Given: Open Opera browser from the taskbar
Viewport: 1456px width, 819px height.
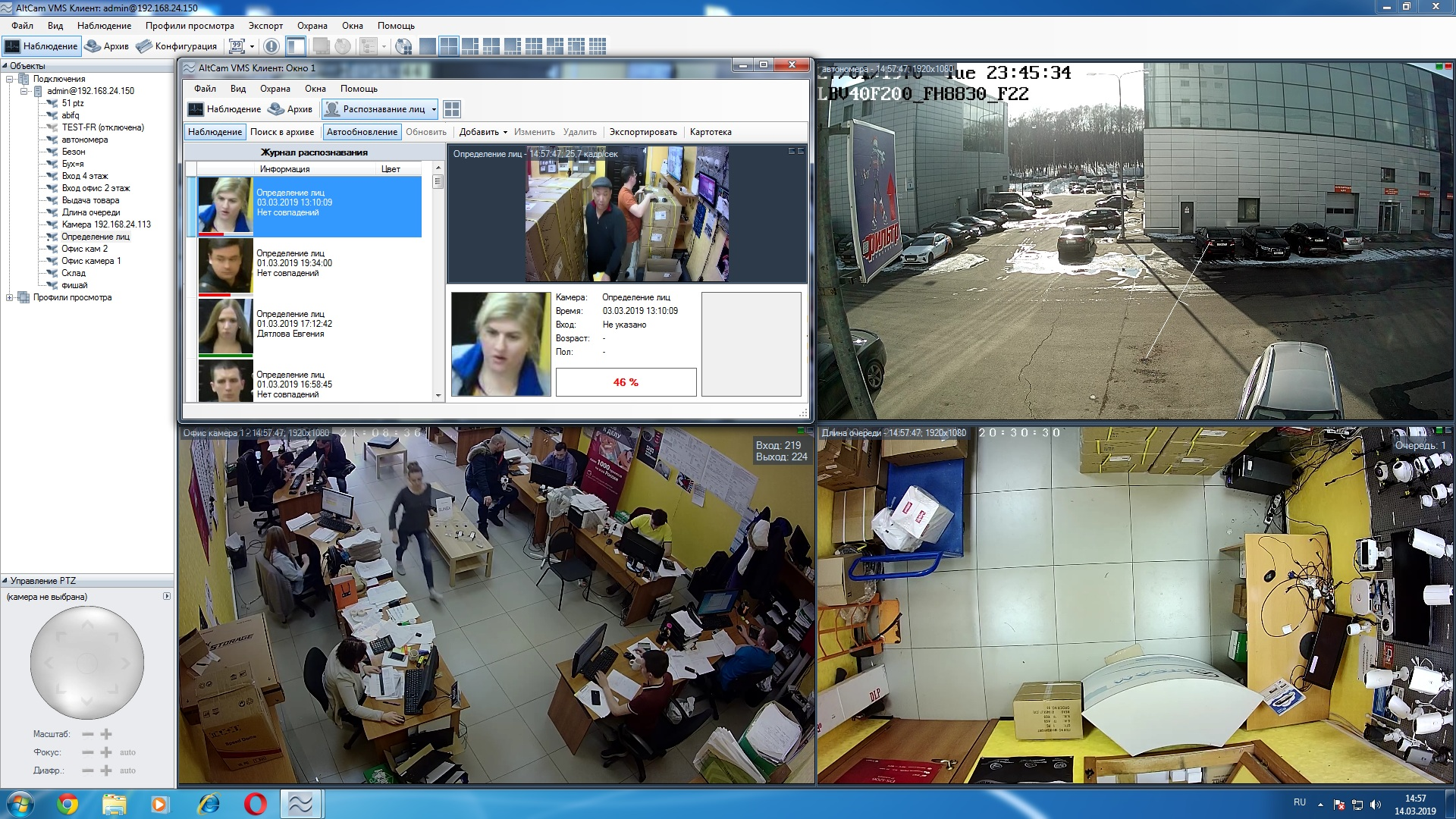Looking at the screenshot, I should pyautogui.click(x=256, y=804).
